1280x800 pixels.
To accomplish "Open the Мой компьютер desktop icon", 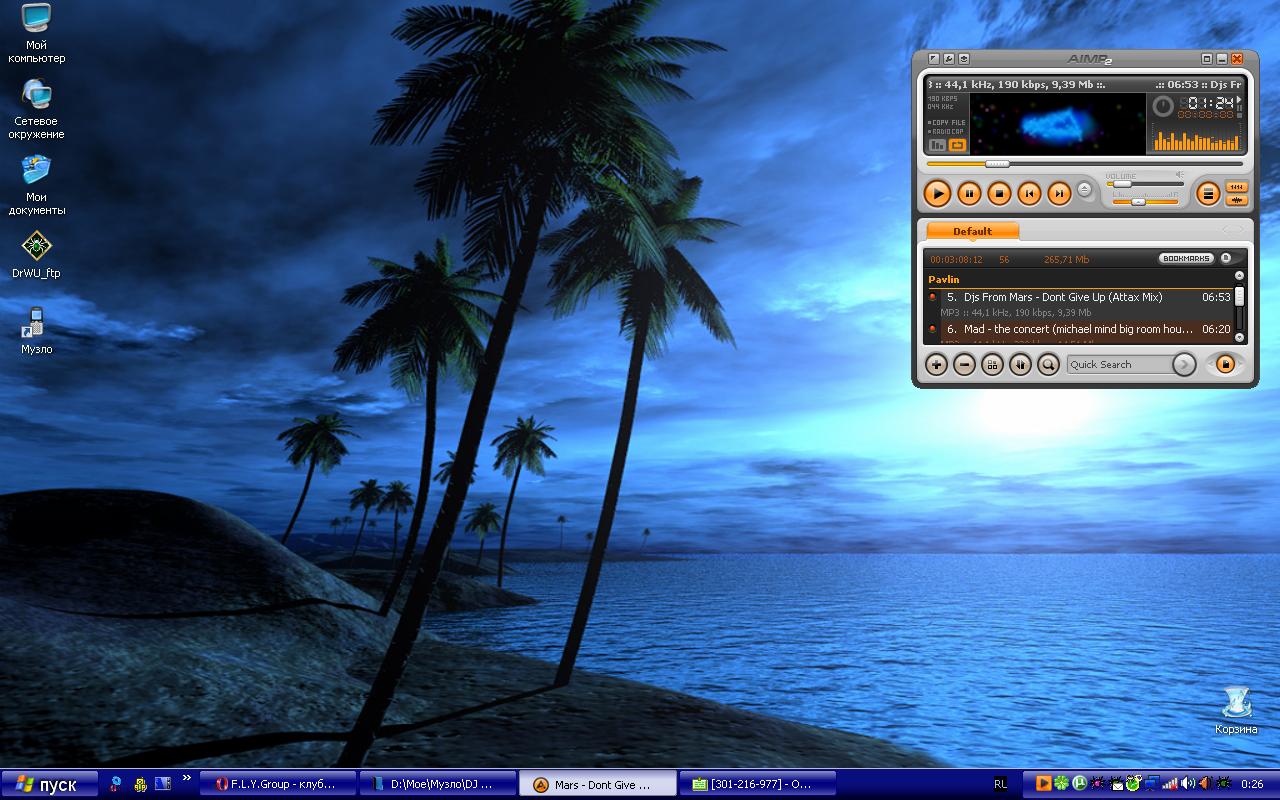I will point(37,34).
